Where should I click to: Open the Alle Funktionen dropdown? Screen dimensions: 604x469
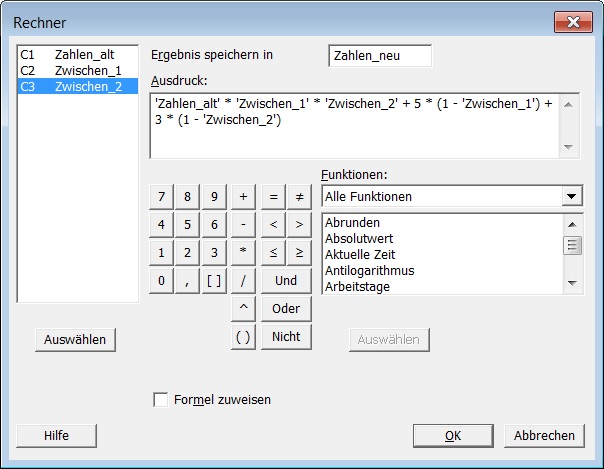click(x=572, y=196)
